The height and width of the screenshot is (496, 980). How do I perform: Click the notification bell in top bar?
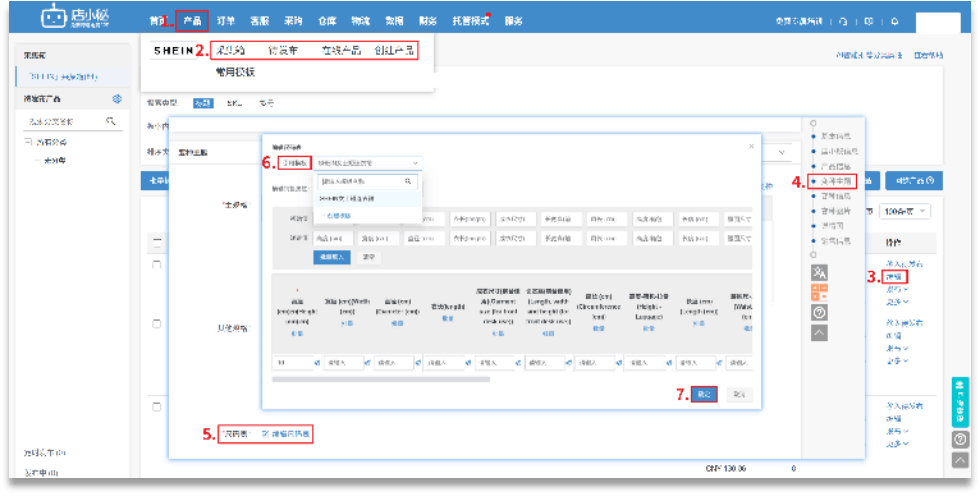894,21
